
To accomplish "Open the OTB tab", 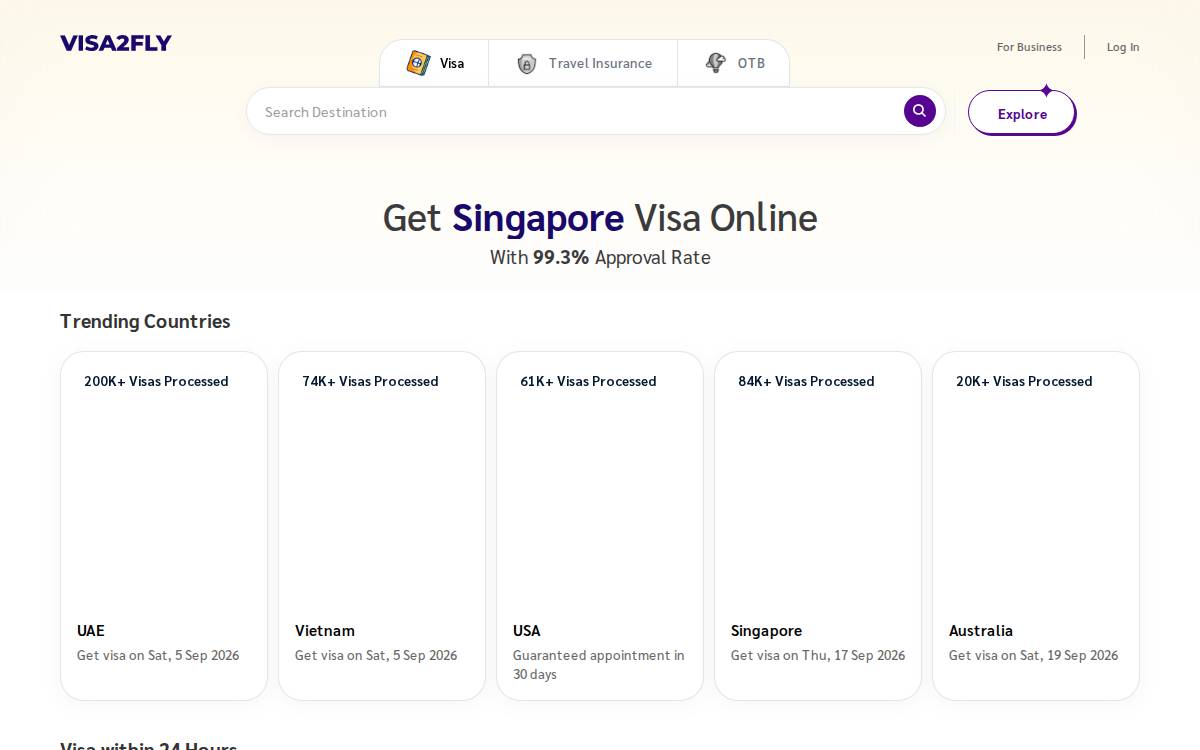I will click(x=734, y=63).
